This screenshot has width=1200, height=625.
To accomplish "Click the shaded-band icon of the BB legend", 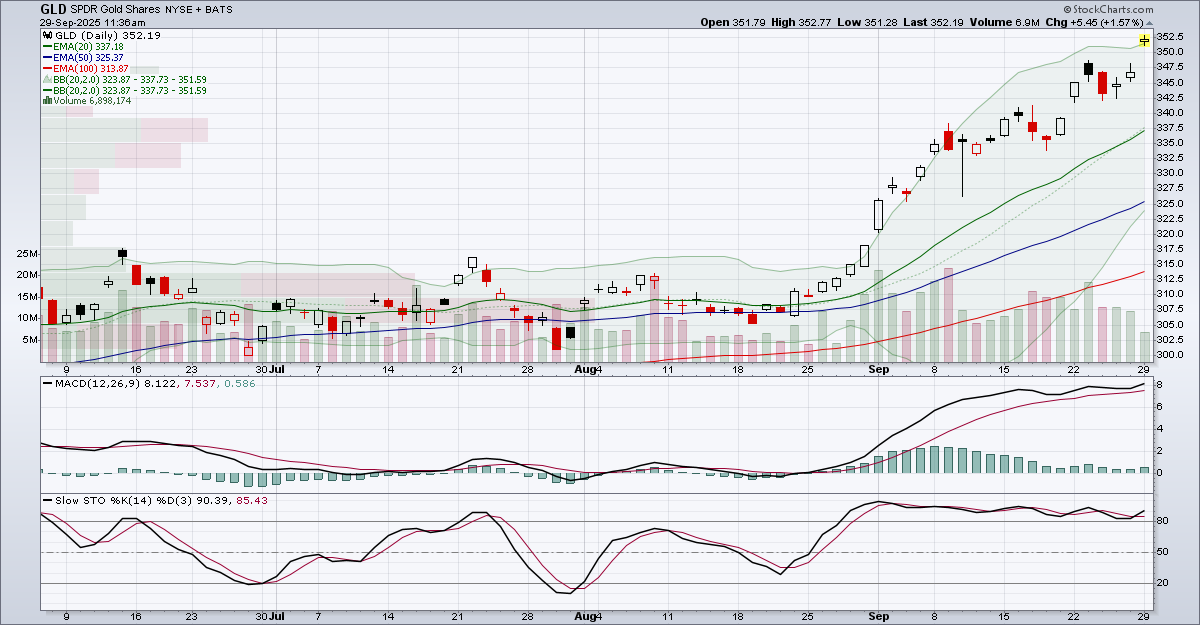I will (x=45, y=79).
